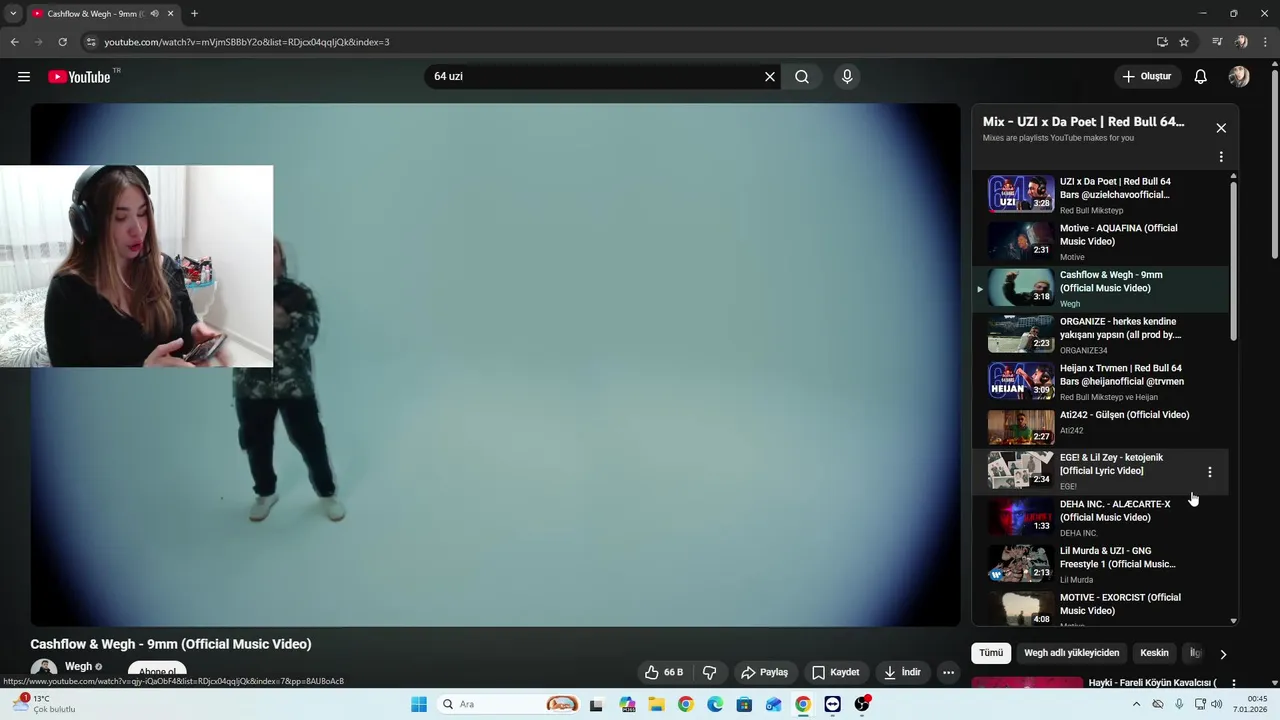Image resolution: width=1280 pixels, height=720 pixels.
Task: Open the Wegh channel avatar
Action: (x=43, y=672)
